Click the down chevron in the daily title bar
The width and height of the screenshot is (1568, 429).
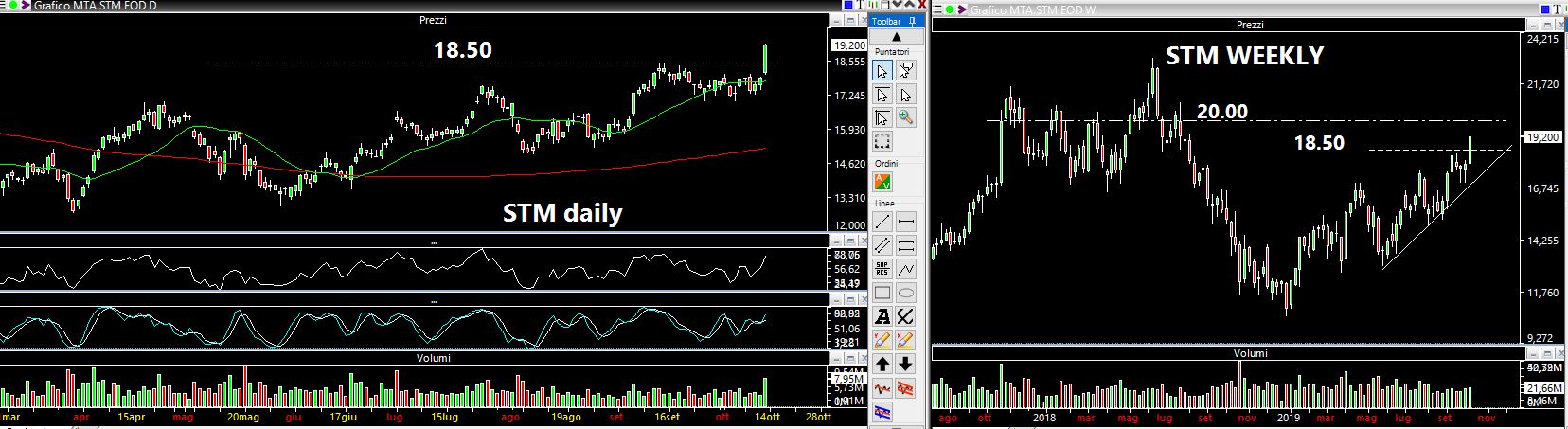(898, 5)
